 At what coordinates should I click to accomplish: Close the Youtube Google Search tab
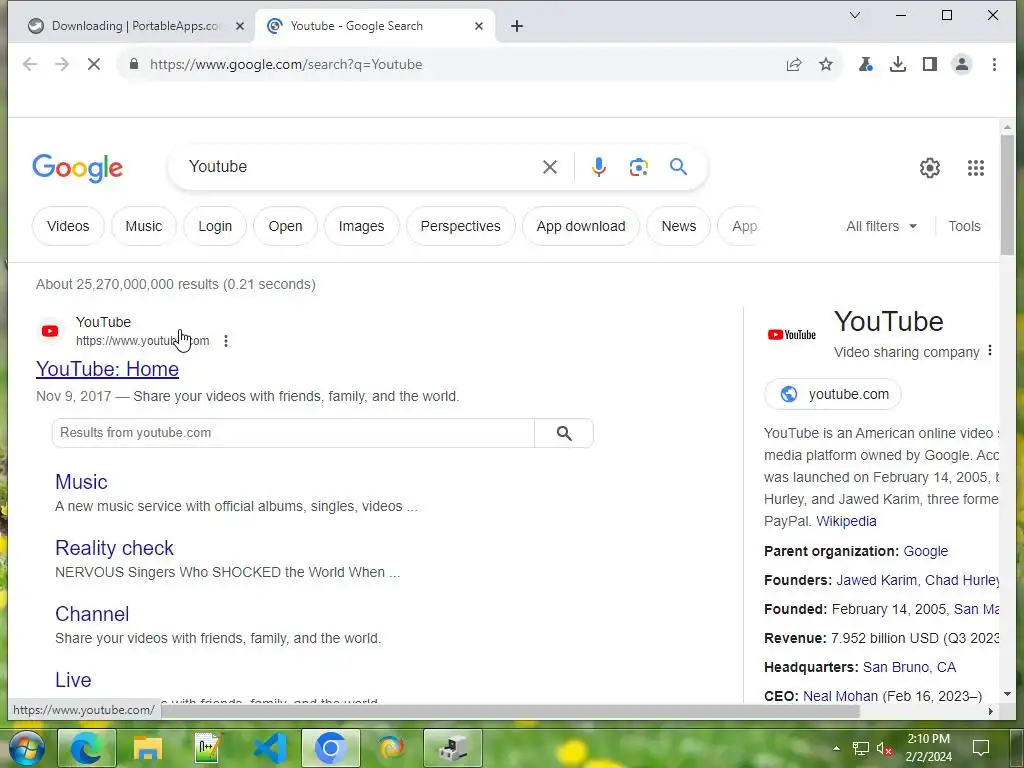click(x=479, y=26)
